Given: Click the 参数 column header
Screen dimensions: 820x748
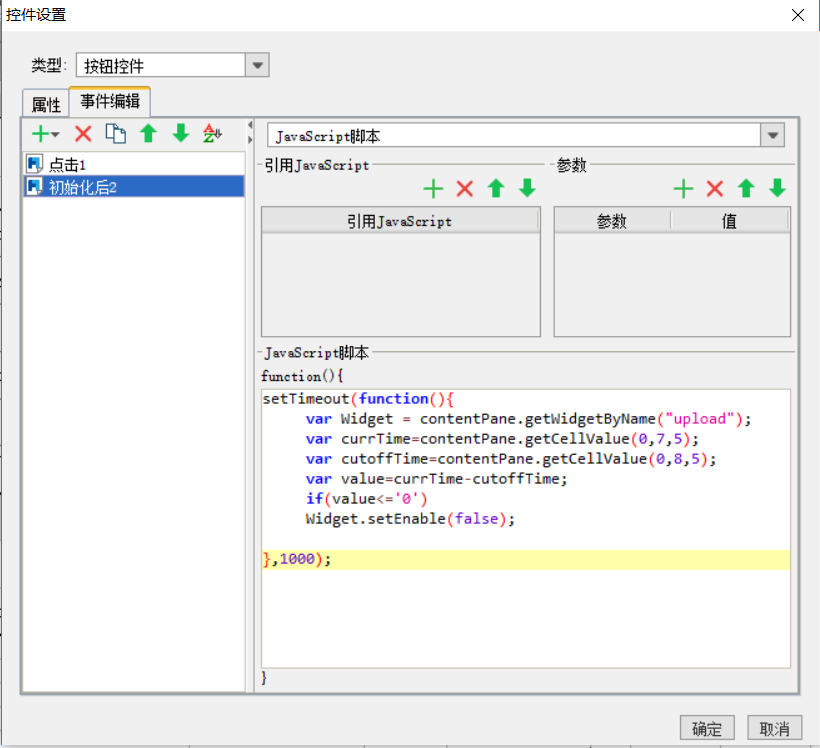Looking at the screenshot, I should pyautogui.click(x=612, y=221).
